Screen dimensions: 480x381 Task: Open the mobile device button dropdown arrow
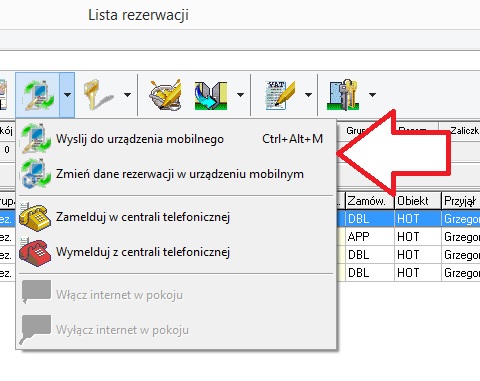tap(67, 95)
